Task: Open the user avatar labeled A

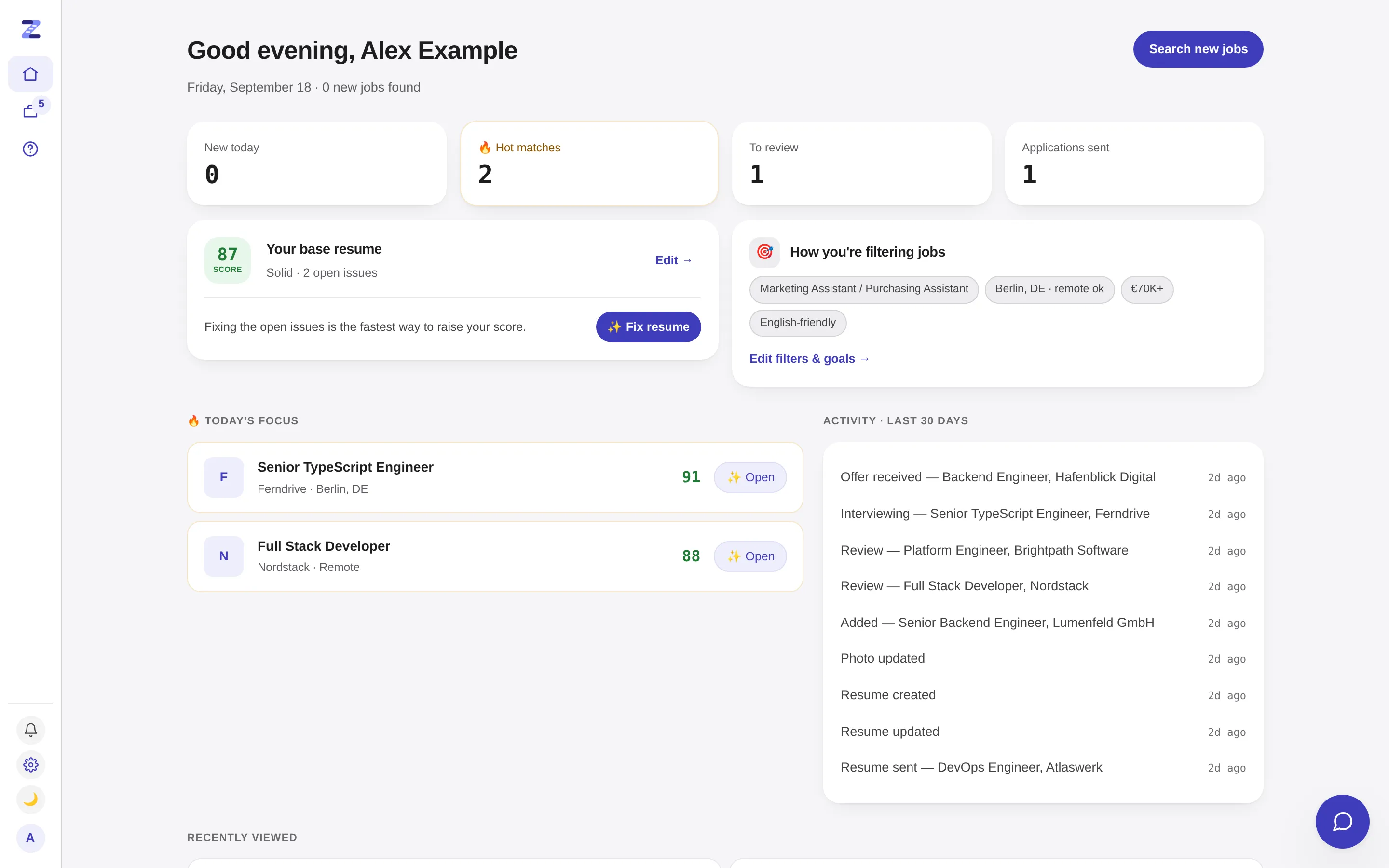Action: pos(30,838)
